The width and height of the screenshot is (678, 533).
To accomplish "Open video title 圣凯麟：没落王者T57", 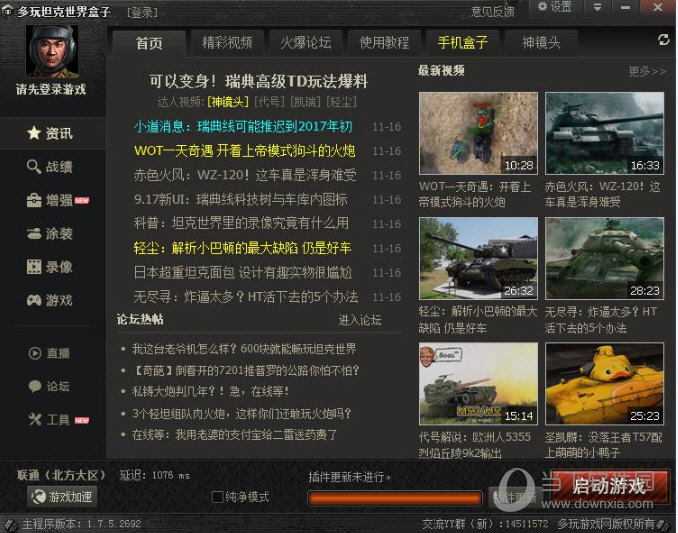I will (x=603, y=445).
